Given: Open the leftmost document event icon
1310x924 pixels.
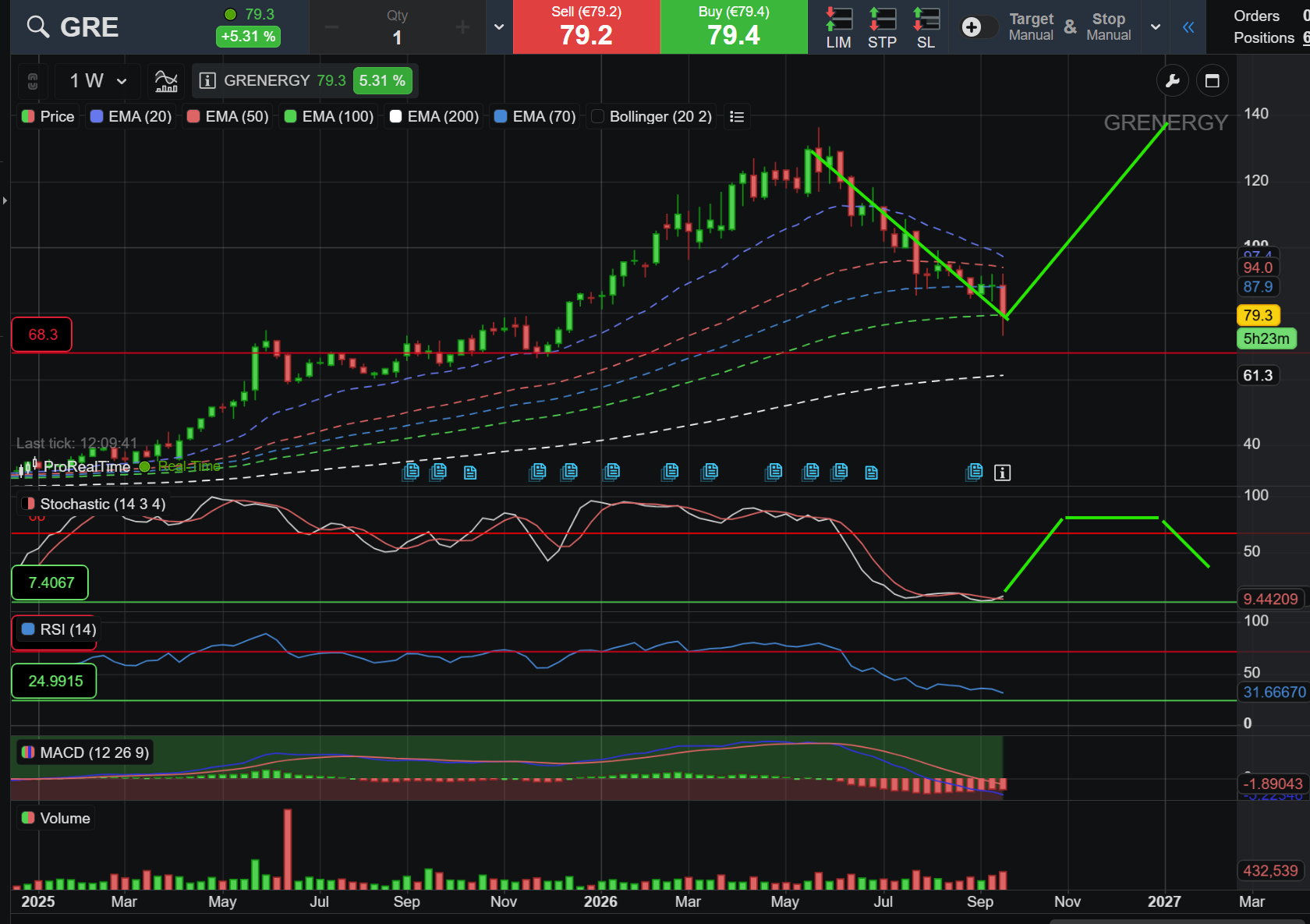Looking at the screenshot, I should pos(411,471).
